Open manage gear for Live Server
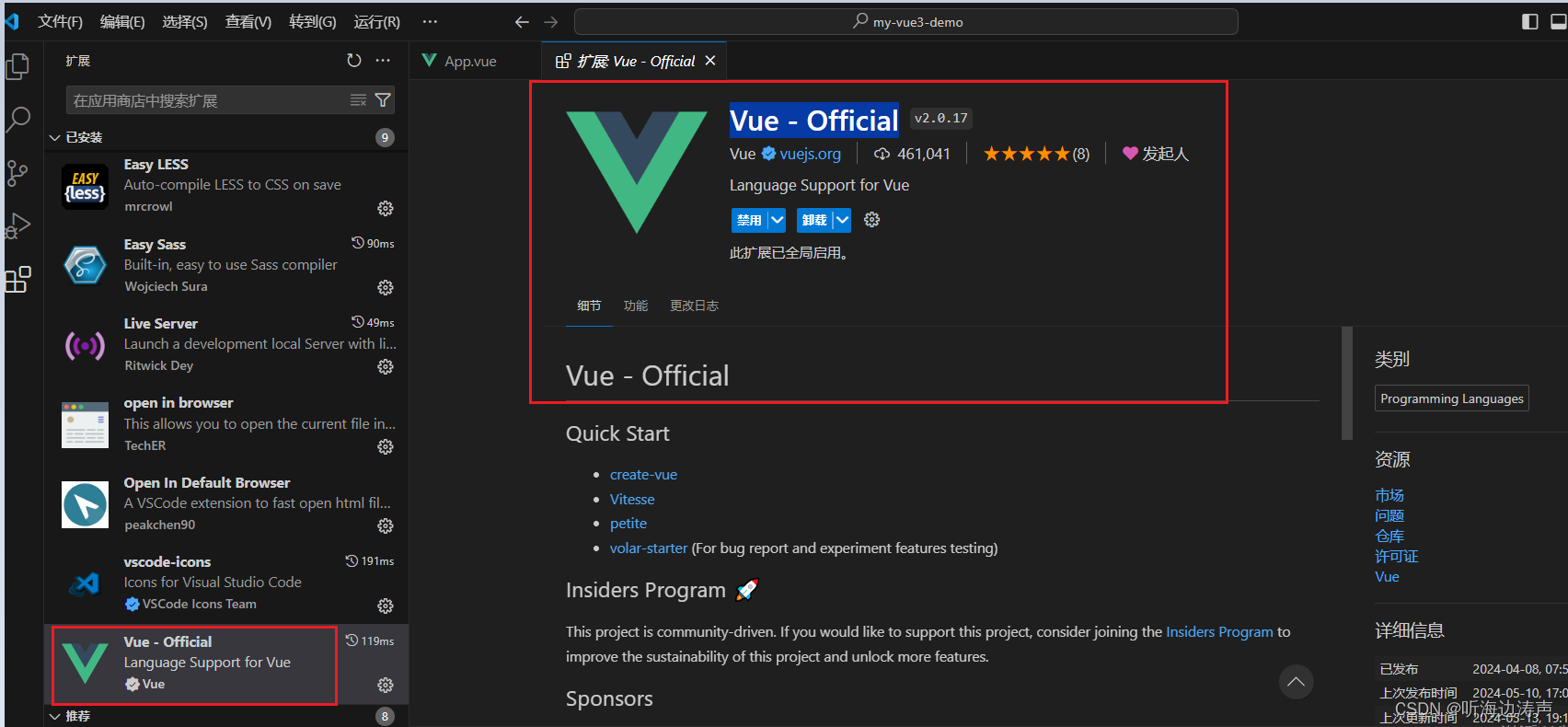This screenshot has height=727, width=1568. (386, 366)
